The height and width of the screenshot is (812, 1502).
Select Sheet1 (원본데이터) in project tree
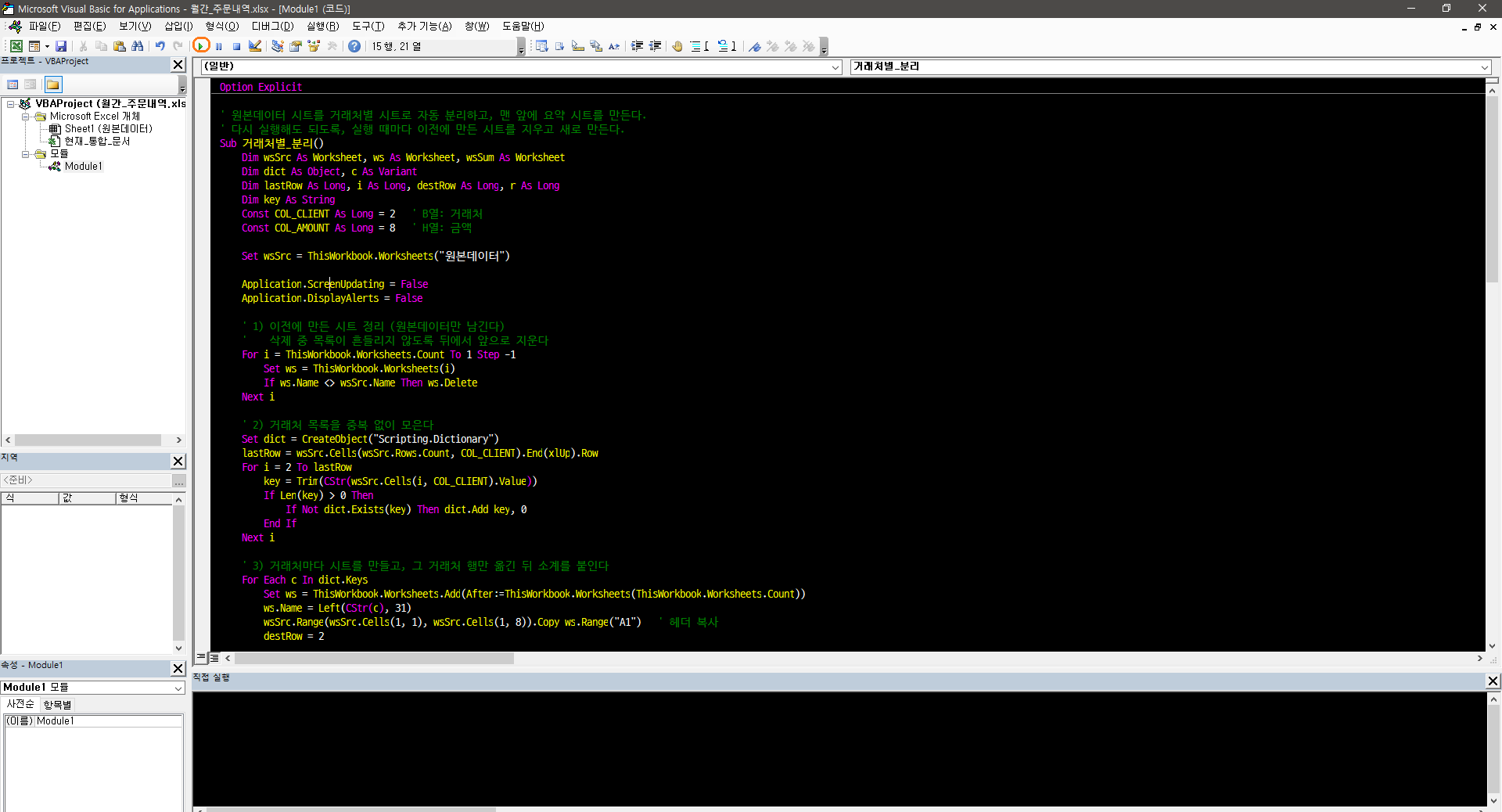pos(108,129)
